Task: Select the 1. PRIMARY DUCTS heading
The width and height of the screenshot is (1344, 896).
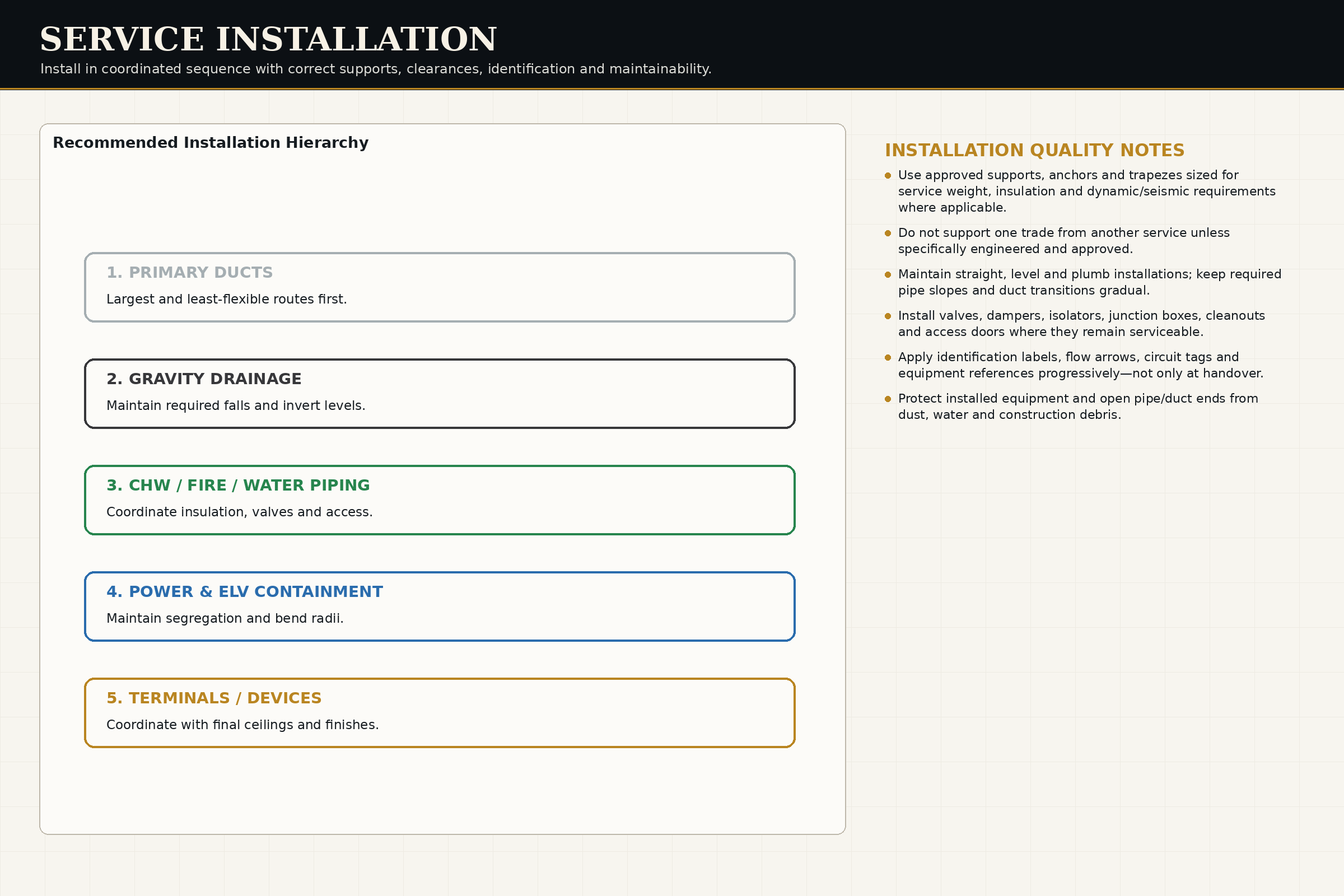Action: (190, 273)
